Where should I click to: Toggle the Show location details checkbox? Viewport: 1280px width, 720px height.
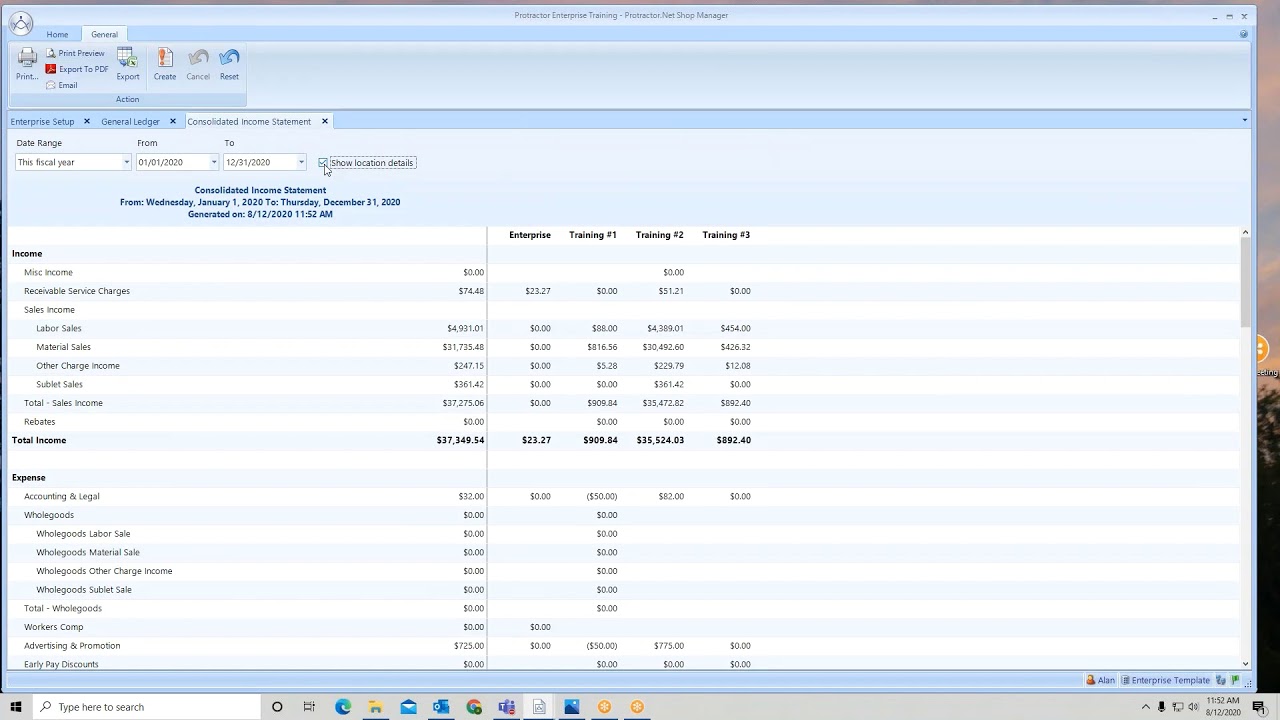click(323, 162)
